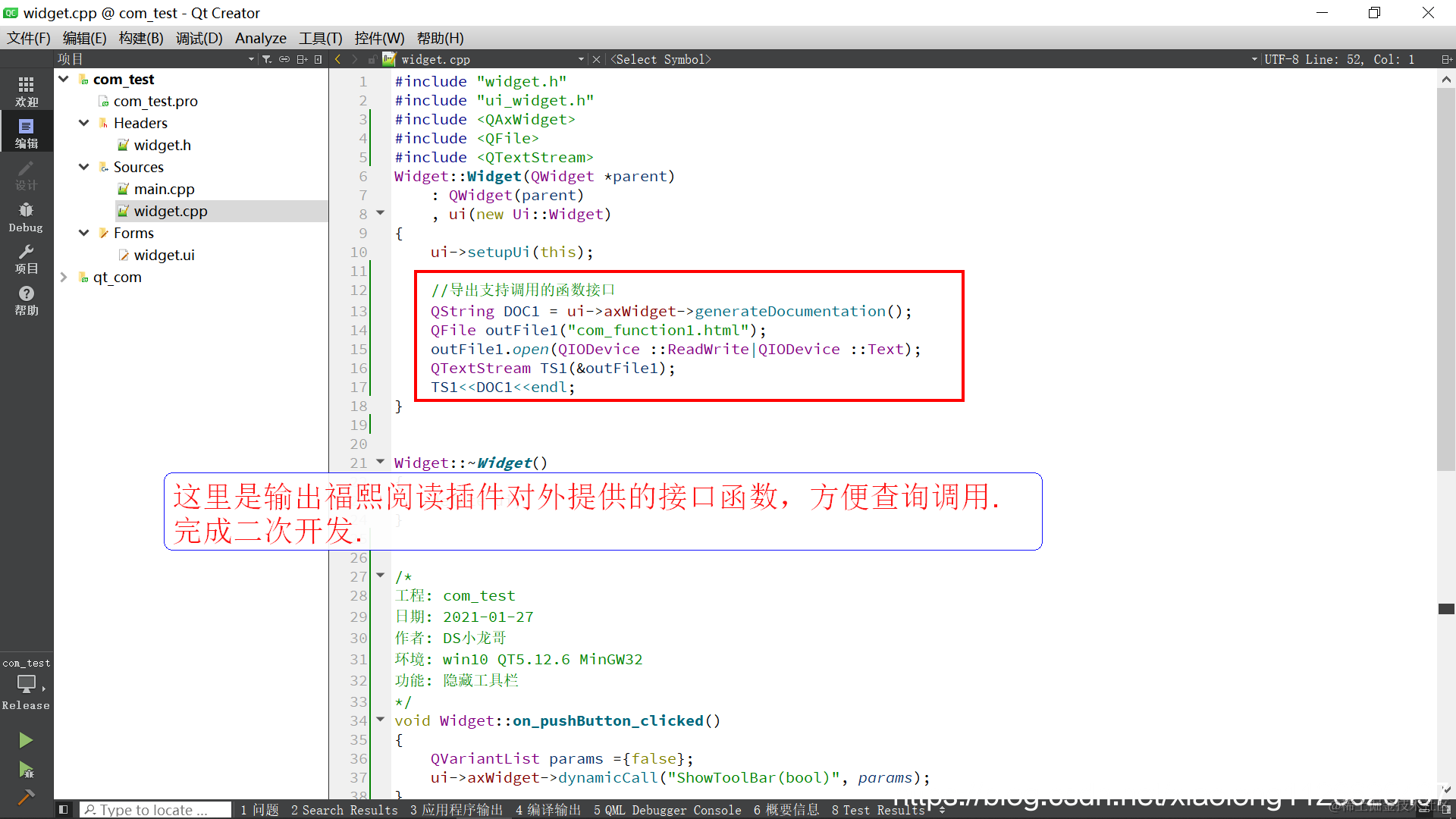
Task: Expand the qt_com project node
Action: point(64,278)
